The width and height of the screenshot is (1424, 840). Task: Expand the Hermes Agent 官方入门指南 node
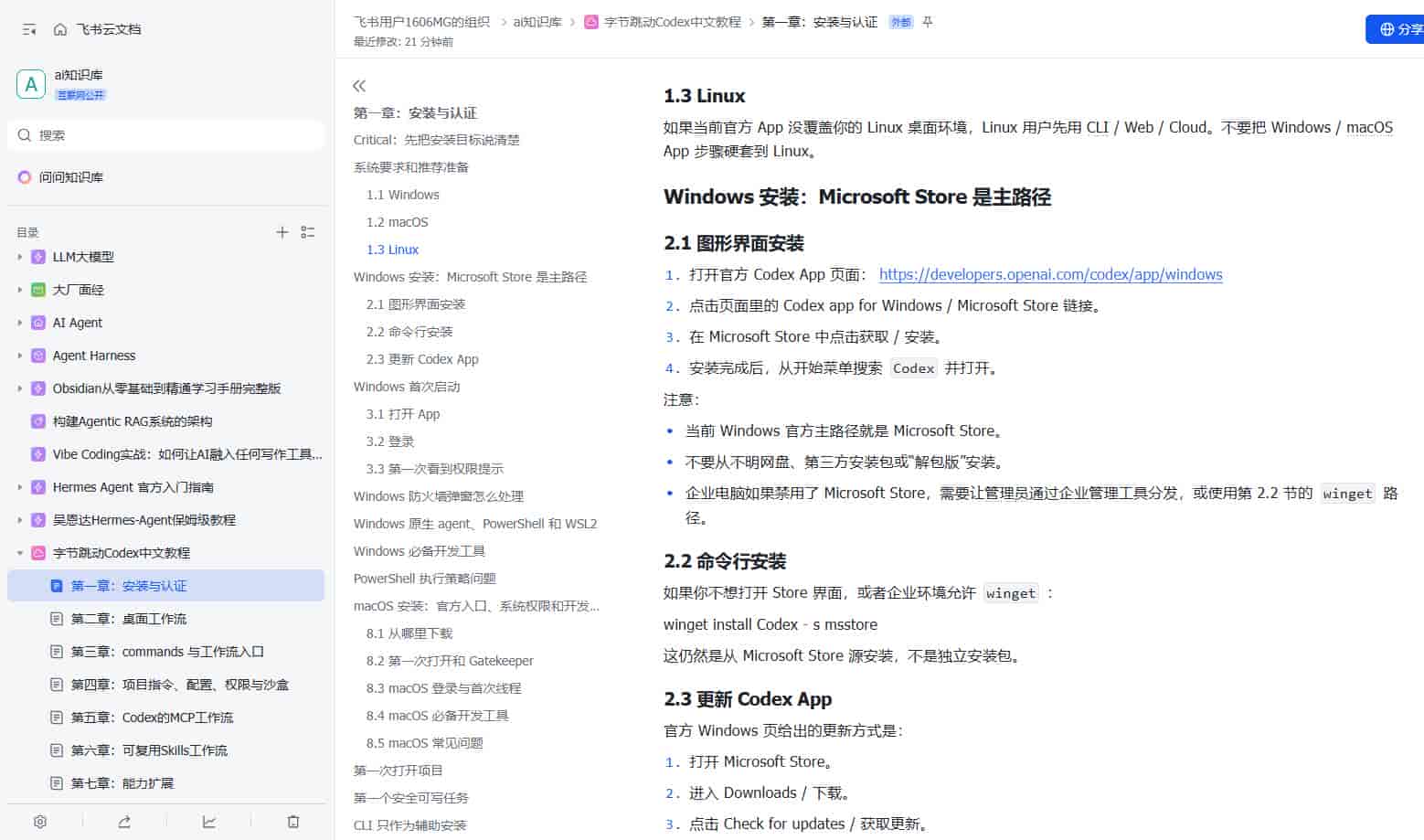pyautogui.click(x=20, y=487)
